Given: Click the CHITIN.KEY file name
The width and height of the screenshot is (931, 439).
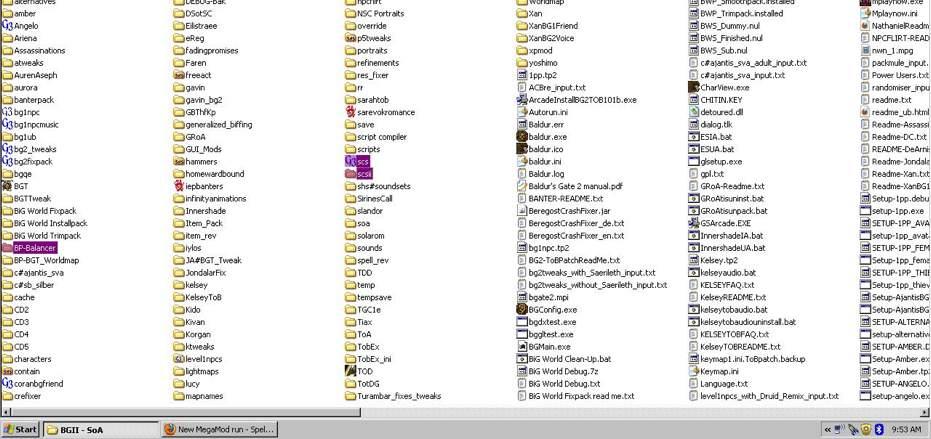Looking at the screenshot, I should tap(721, 100).
